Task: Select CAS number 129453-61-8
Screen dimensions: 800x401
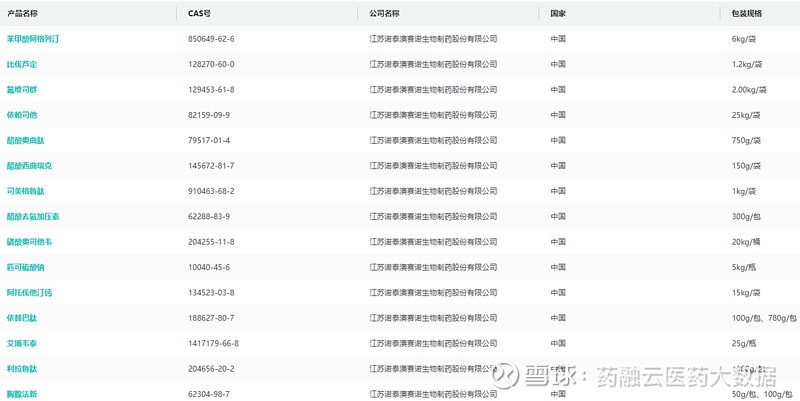Action: pos(211,90)
